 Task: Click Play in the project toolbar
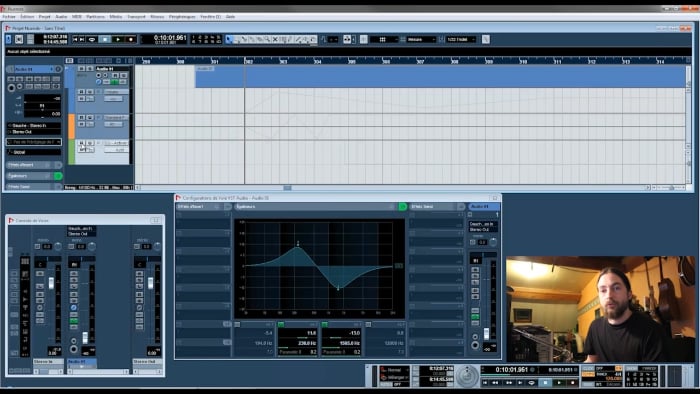tap(118, 39)
